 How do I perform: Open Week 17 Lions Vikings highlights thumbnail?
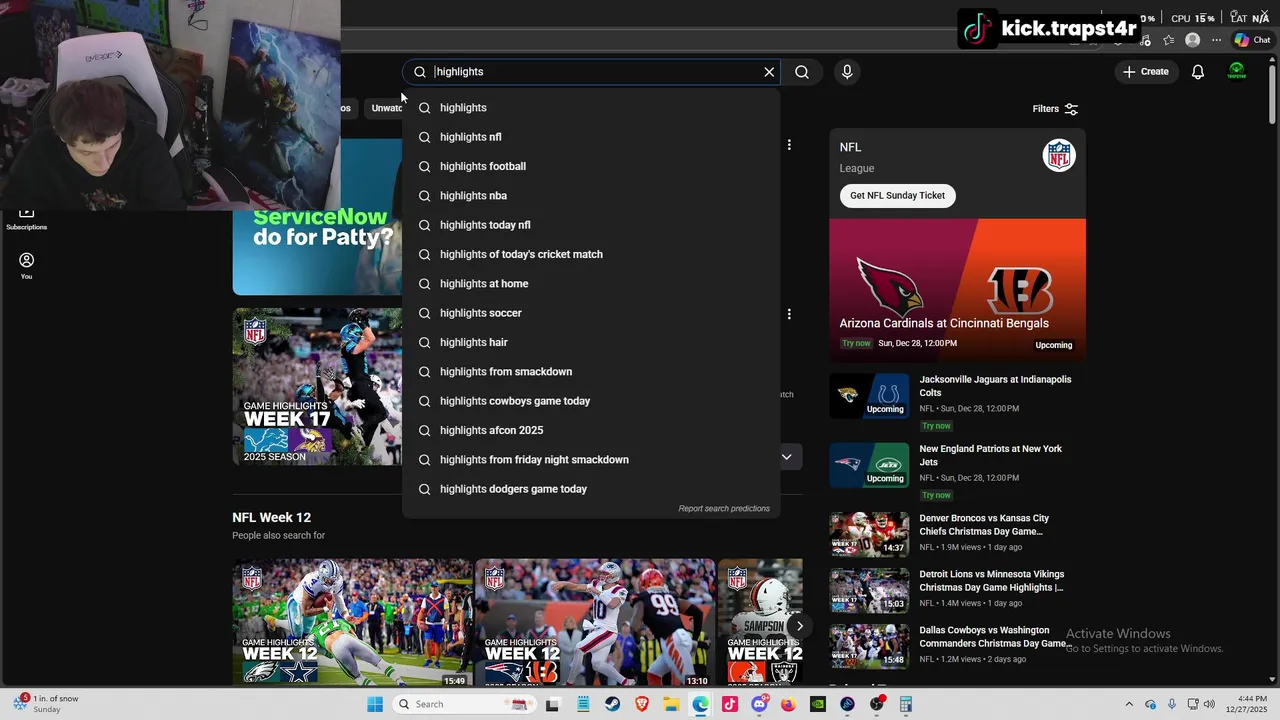coord(317,386)
